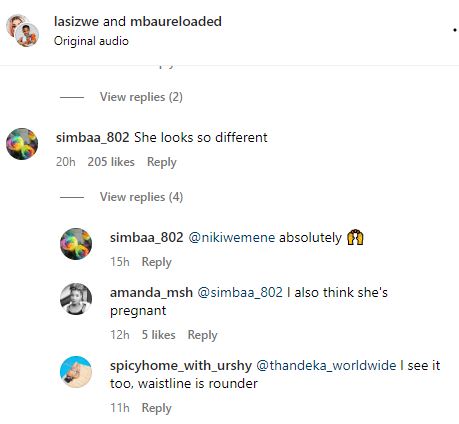Open the Original audio link
The width and height of the screenshot is (459, 424).
coord(91,41)
